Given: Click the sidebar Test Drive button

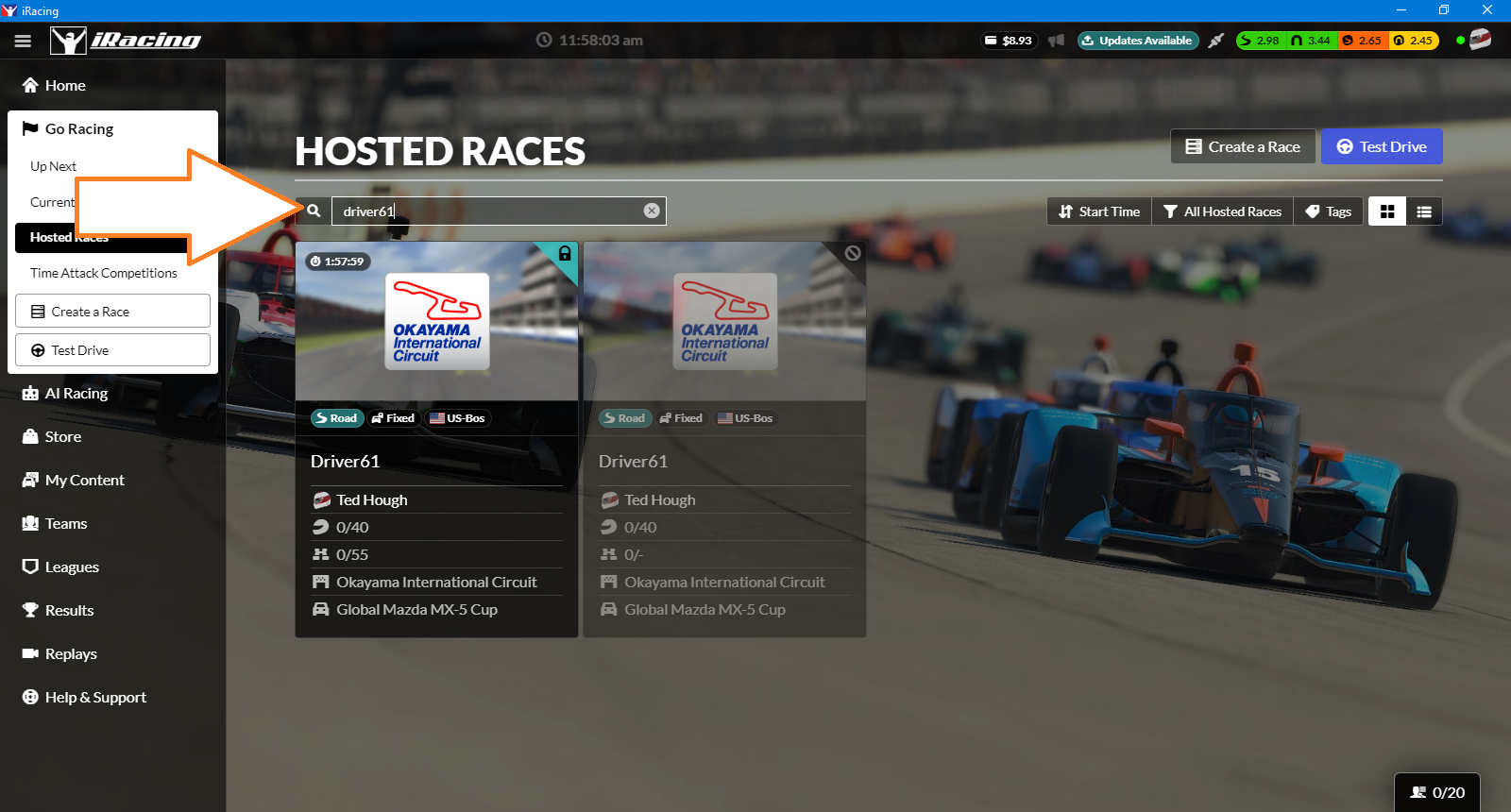Looking at the screenshot, I should click(x=112, y=350).
